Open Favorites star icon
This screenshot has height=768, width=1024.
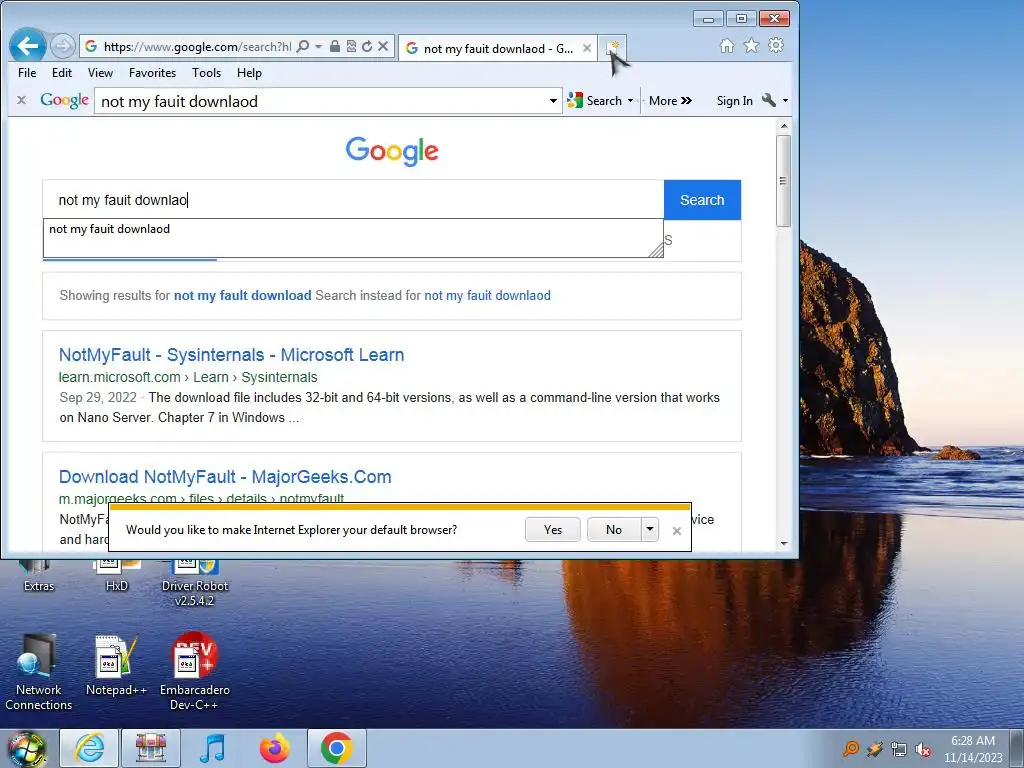coord(752,46)
